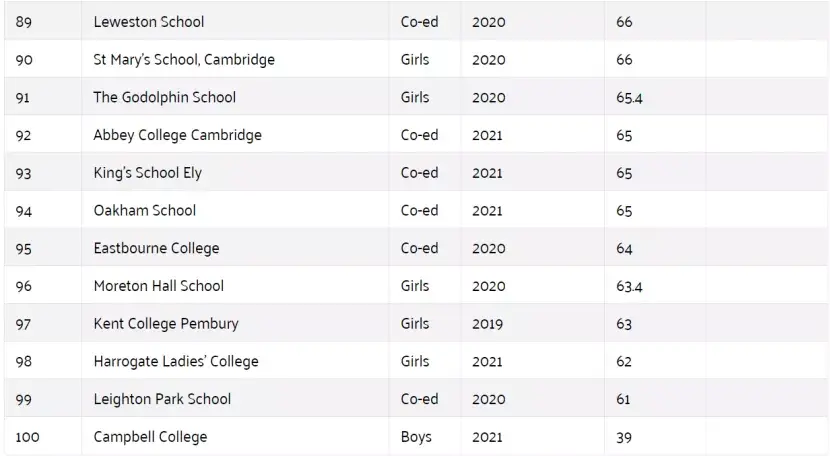Select Campbell College in the last row

(x=150, y=437)
